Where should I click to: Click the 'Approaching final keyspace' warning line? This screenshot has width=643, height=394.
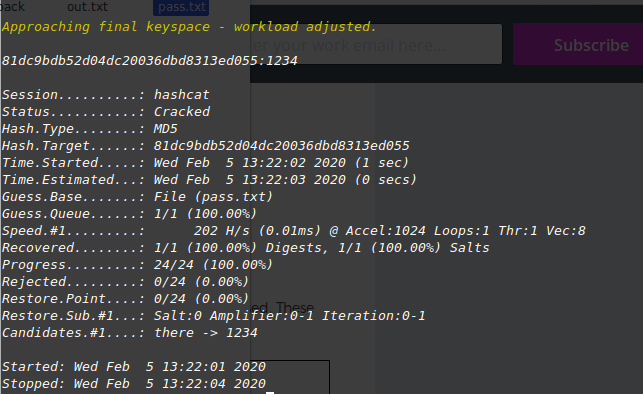189,27
